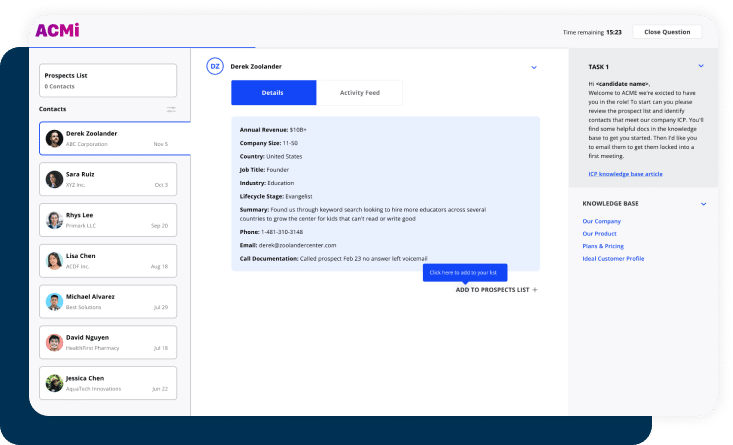The image size is (733, 445).
Task: Select the Michael Alvarez contact name
Action: tap(90, 296)
